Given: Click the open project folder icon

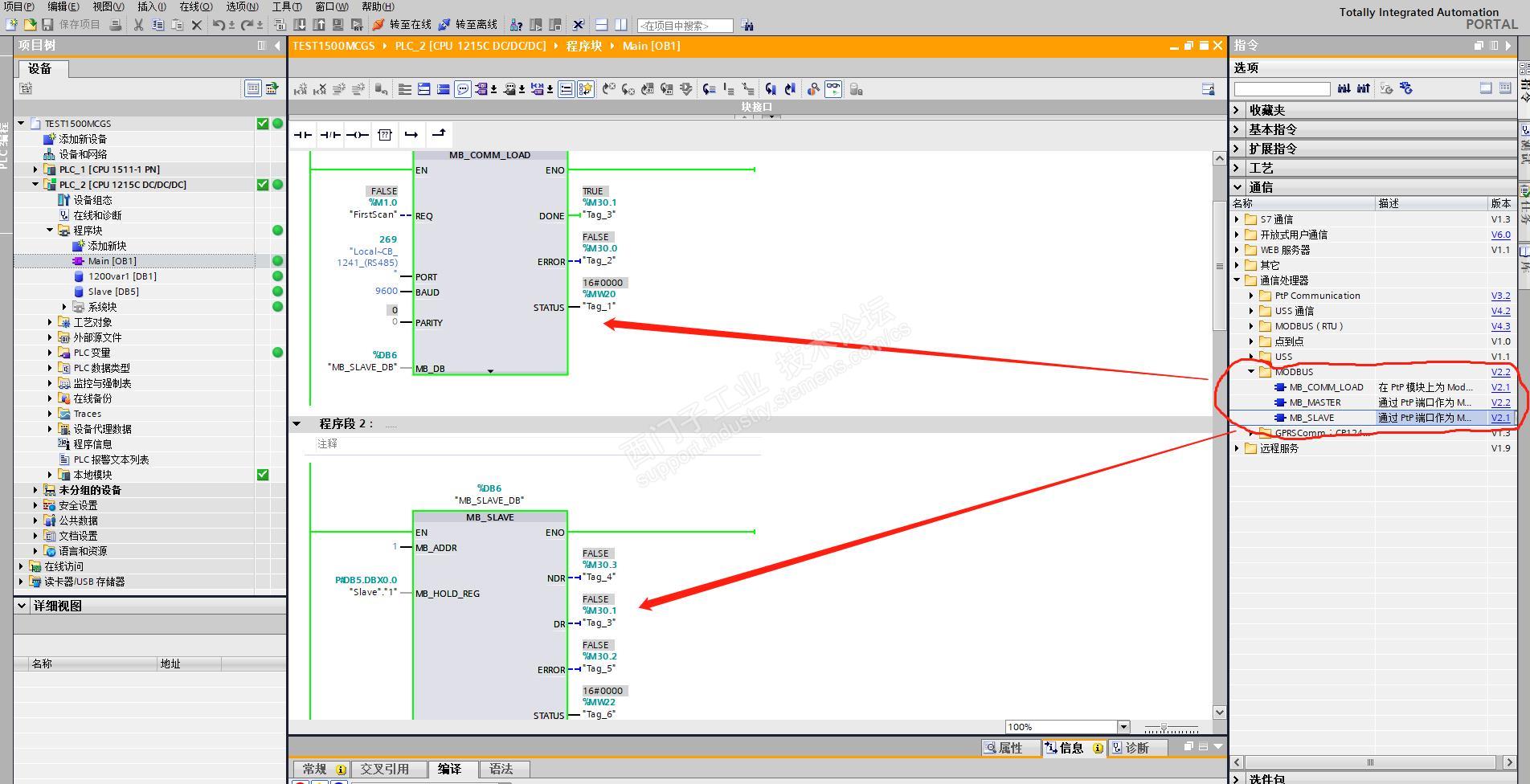Looking at the screenshot, I should 30,25.
